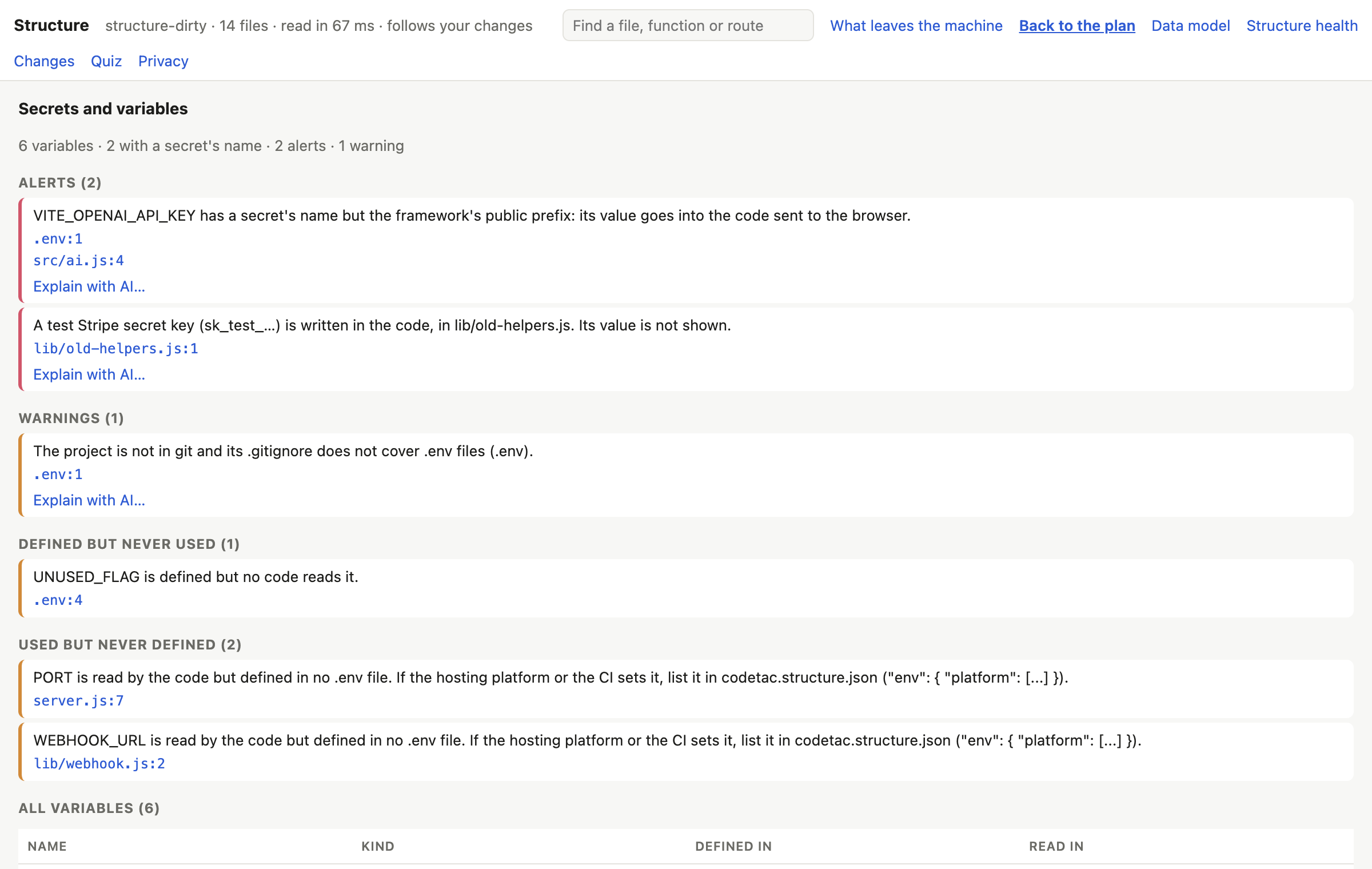Open the Quiz section
Screen dimensions: 1372x869
click(106, 61)
